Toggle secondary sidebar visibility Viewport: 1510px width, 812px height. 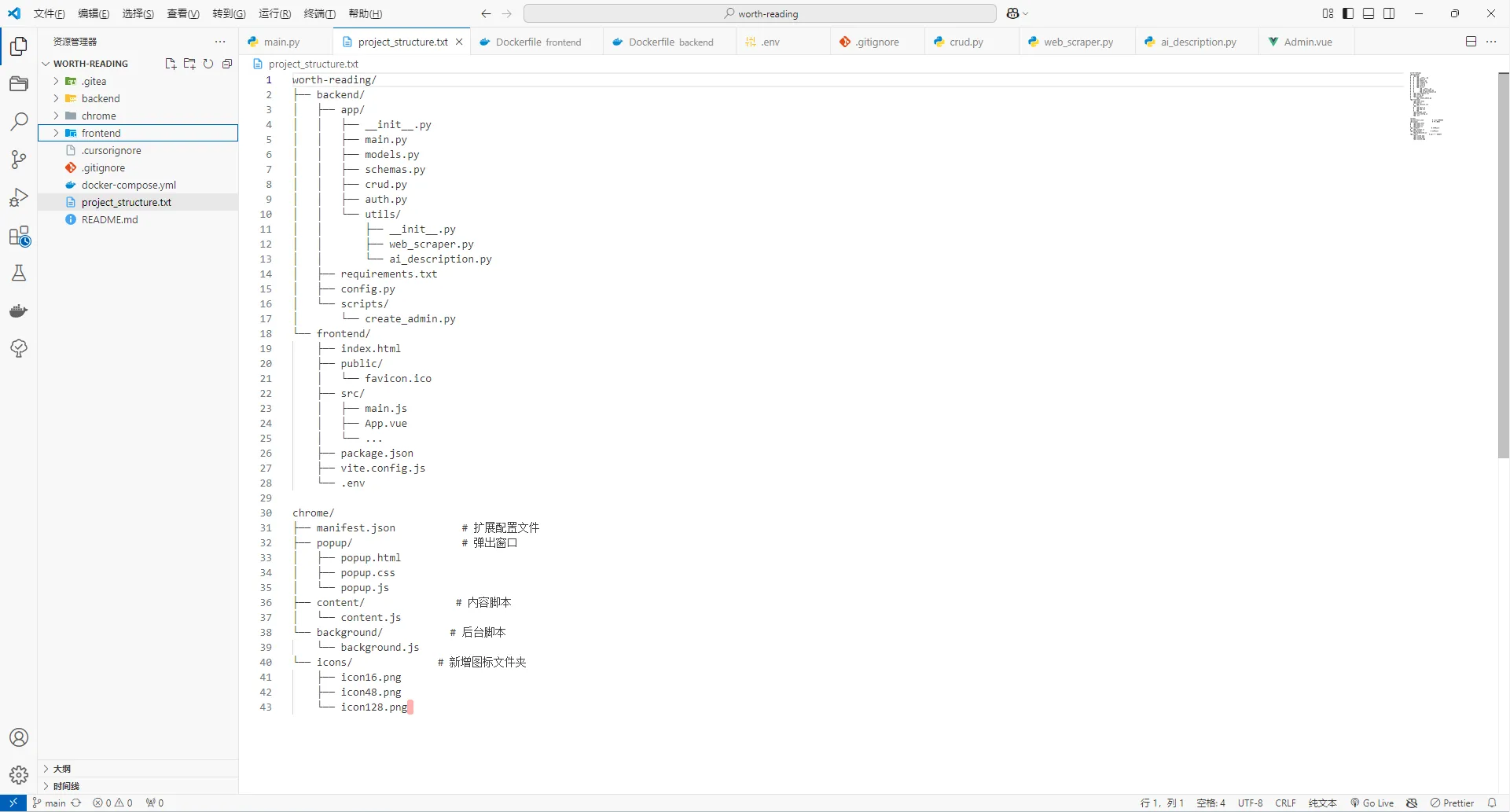1389,13
